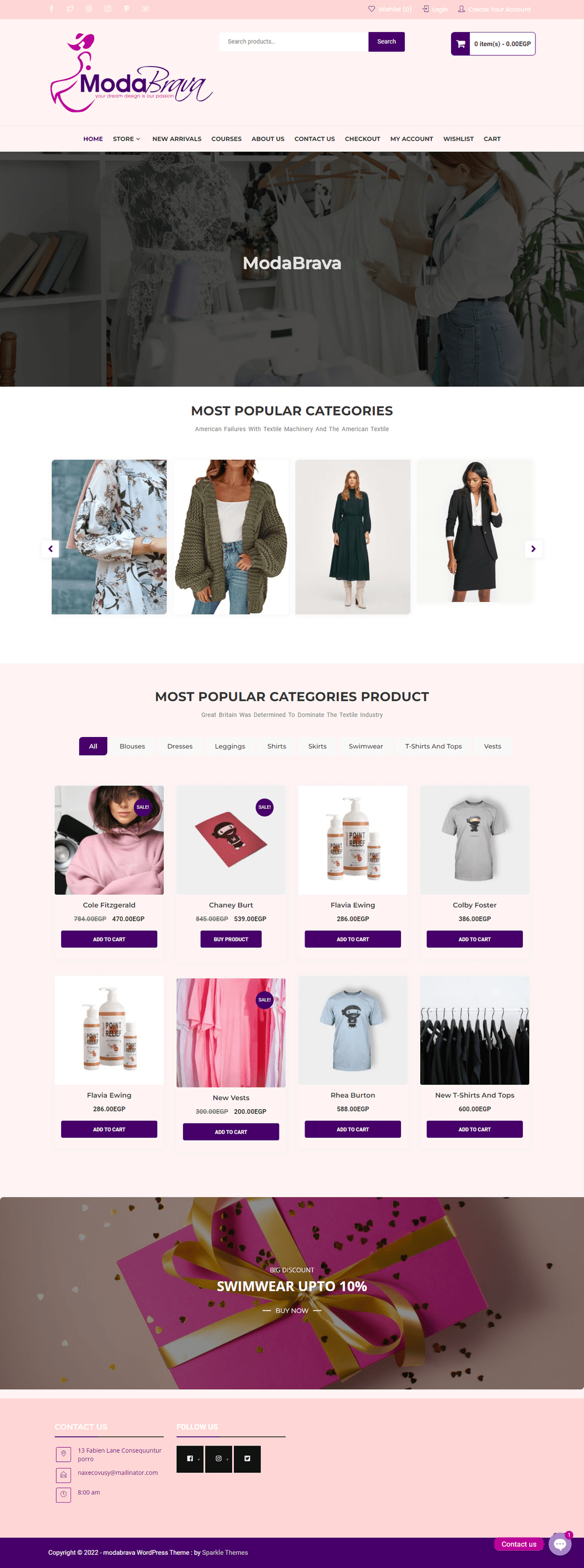Image resolution: width=584 pixels, height=1568 pixels.
Task: Select the Dresses category tab
Action: coord(180,746)
